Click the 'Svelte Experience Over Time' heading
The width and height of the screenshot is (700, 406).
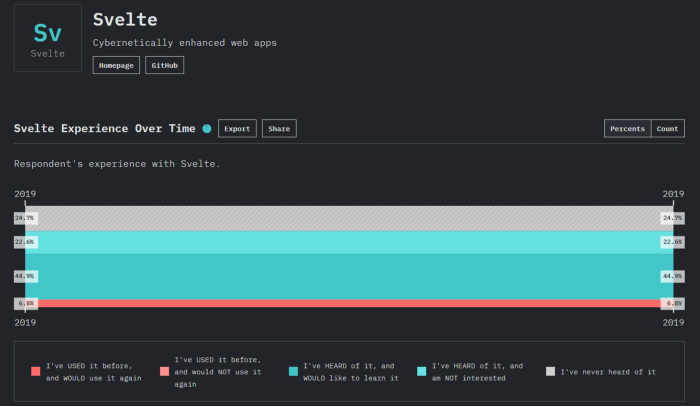(x=104, y=129)
